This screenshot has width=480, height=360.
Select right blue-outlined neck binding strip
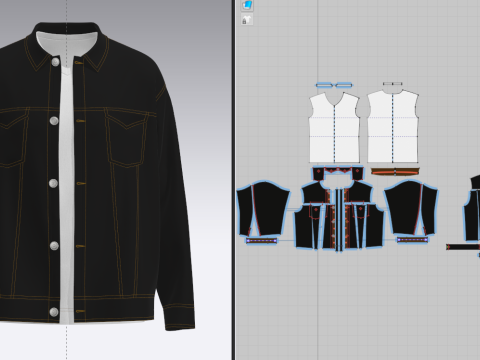tap(344, 85)
